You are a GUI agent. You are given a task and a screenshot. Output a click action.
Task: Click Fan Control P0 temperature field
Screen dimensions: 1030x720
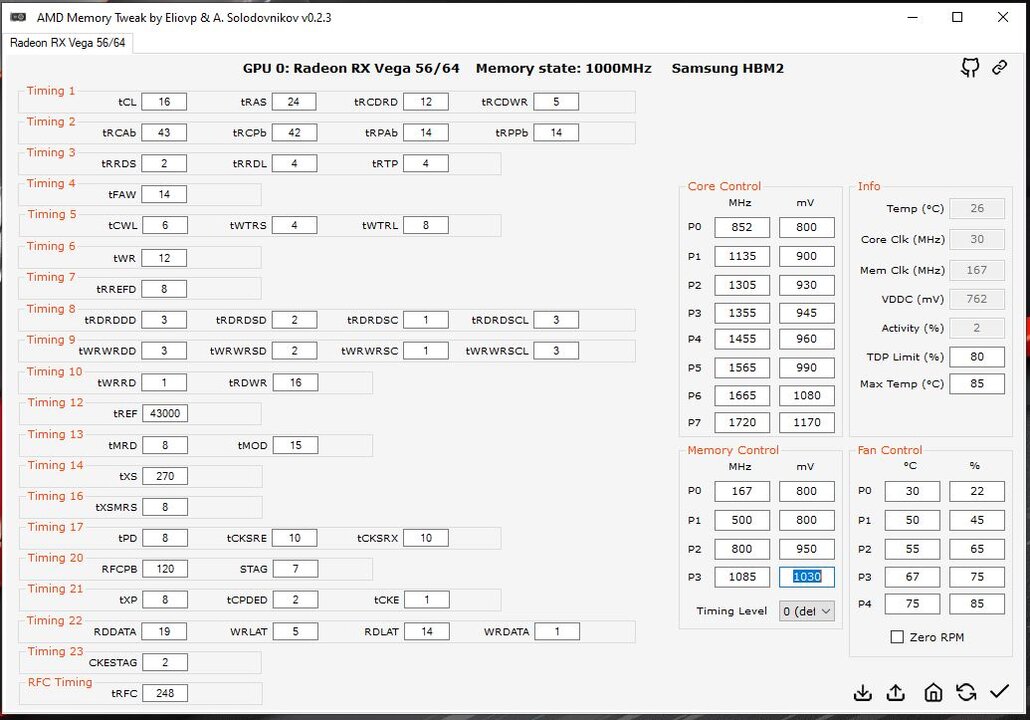(x=912, y=491)
